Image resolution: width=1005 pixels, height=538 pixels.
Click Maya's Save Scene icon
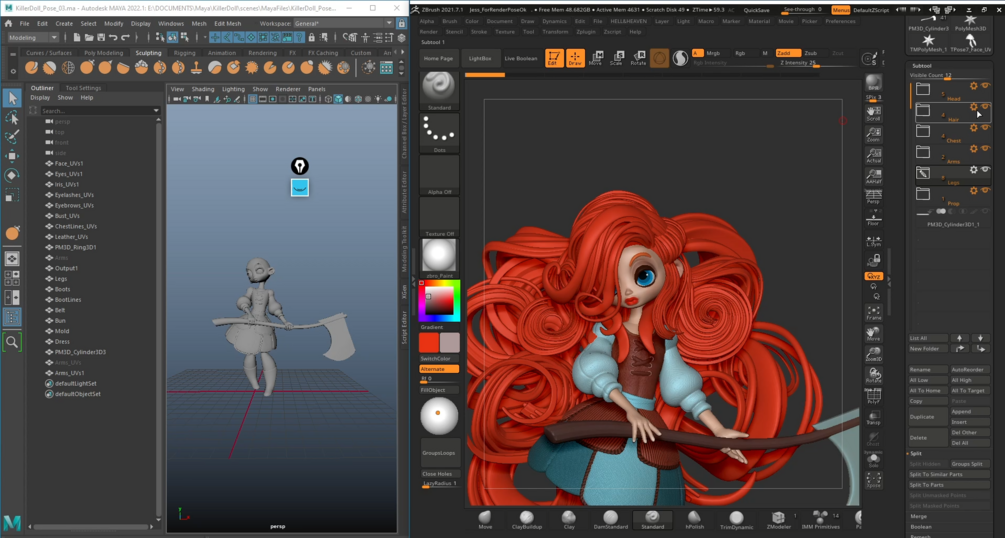tap(101, 38)
